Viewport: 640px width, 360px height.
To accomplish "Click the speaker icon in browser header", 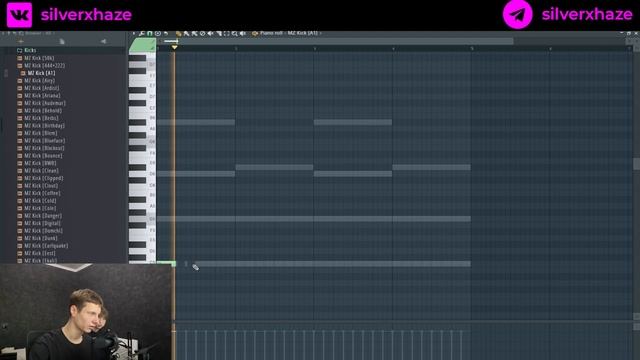I will (x=103, y=41).
